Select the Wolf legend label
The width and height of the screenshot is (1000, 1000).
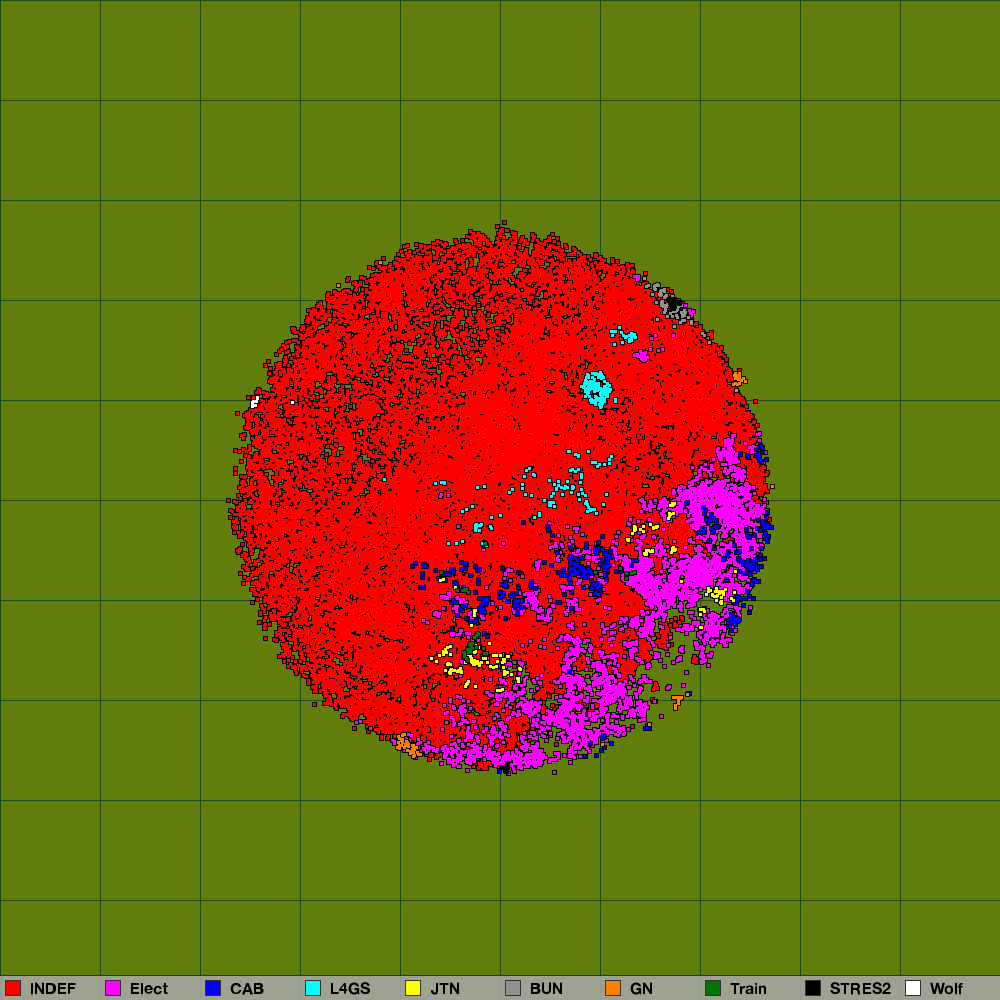(x=946, y=989)
